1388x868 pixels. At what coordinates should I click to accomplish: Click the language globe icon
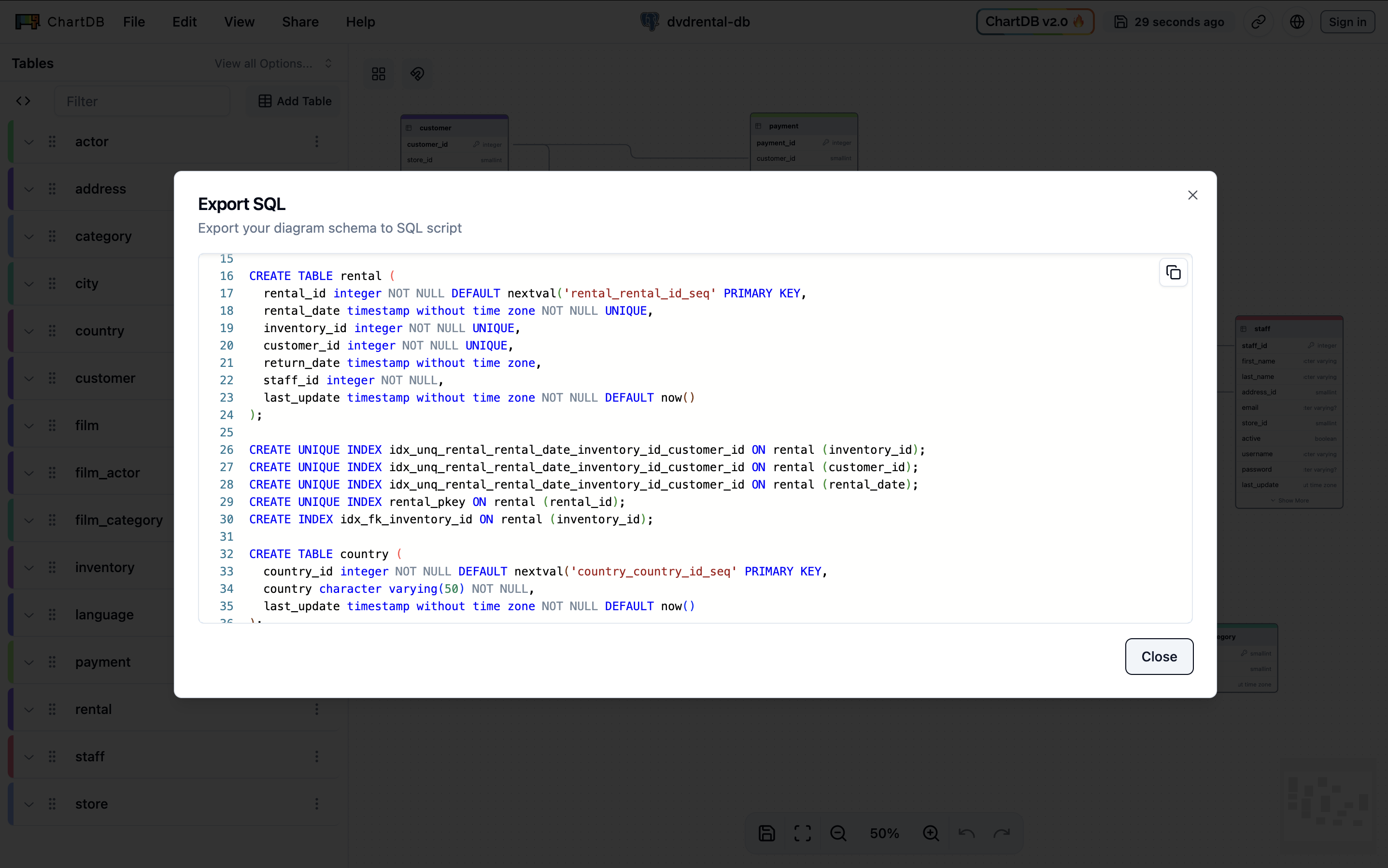point(1297,22)
